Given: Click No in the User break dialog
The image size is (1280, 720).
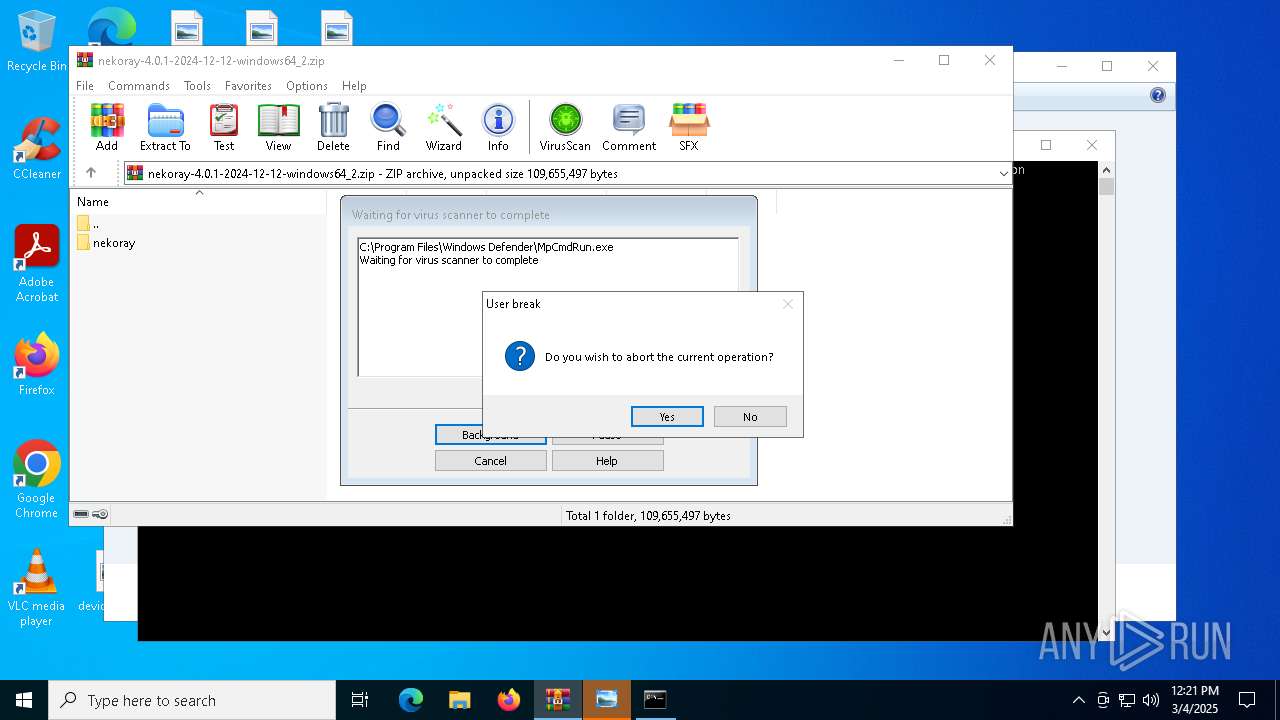Looking at the screenshot, I should (750, 417).
